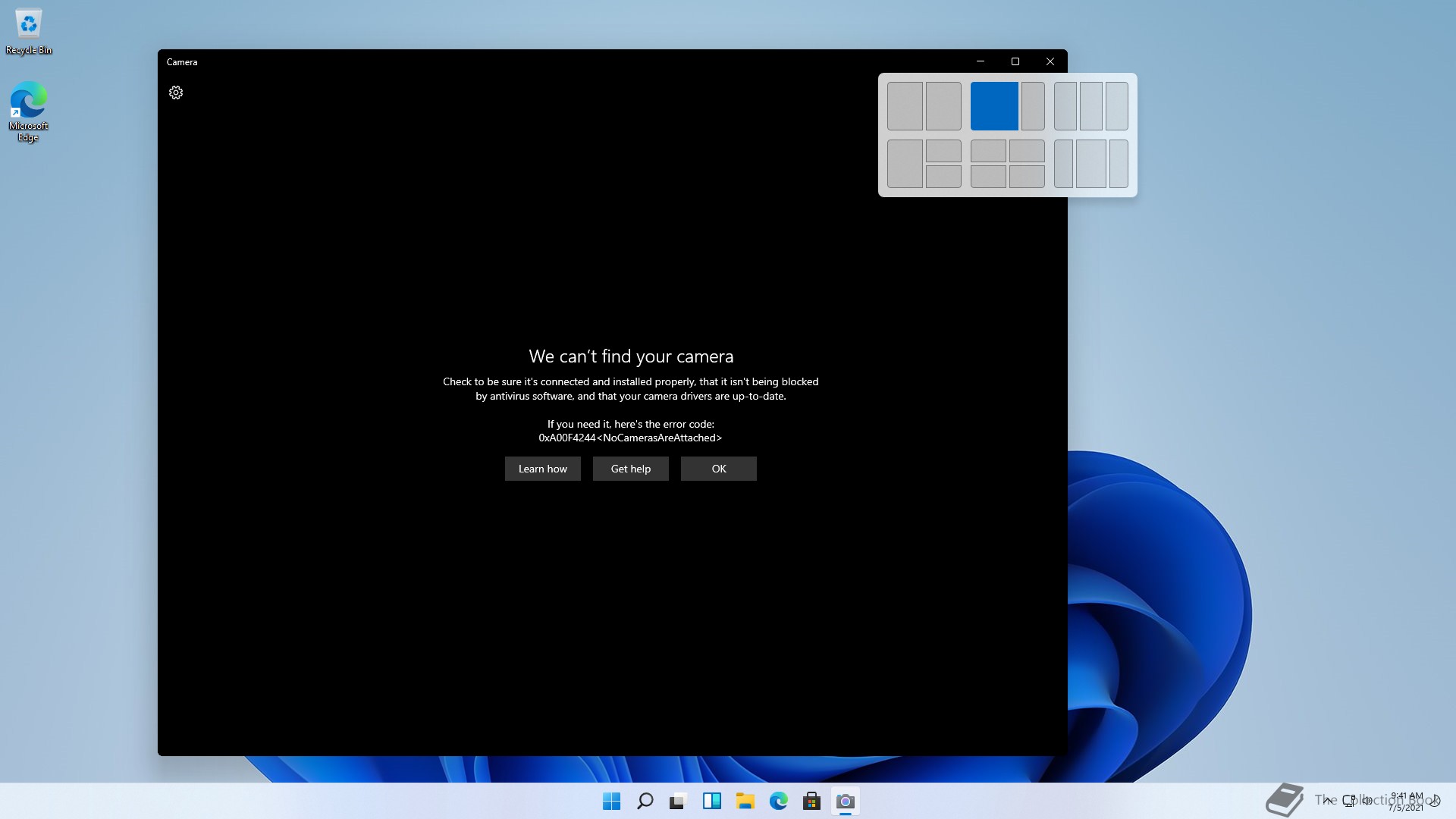
Task: Snap to right half of two-column layout
Action: click(943, 106)
